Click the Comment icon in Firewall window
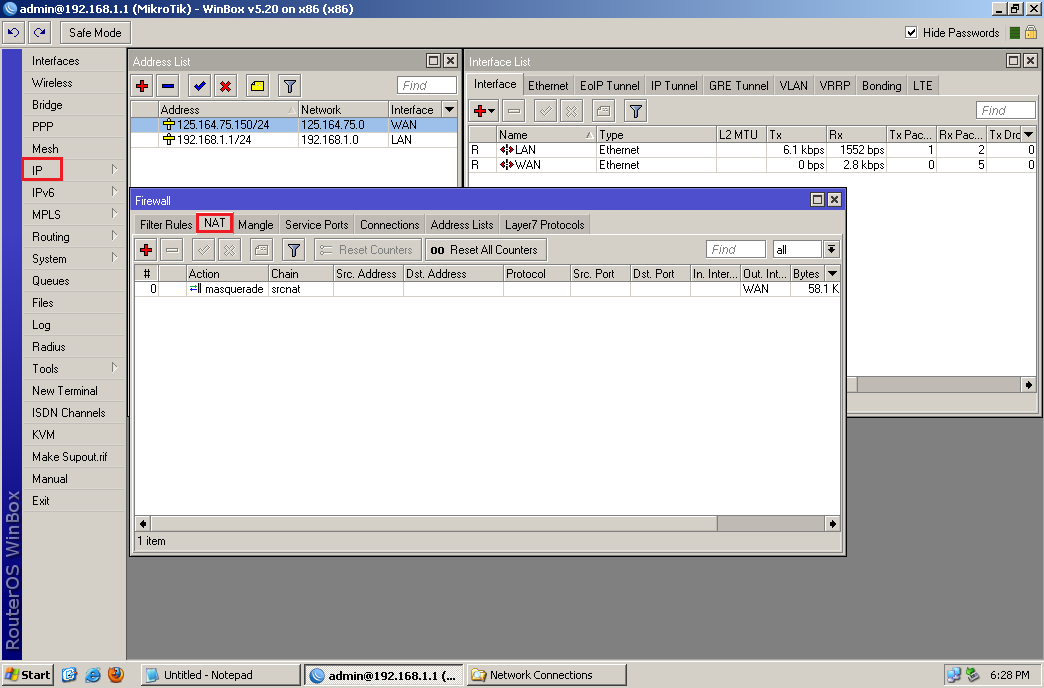 point(262,250)
